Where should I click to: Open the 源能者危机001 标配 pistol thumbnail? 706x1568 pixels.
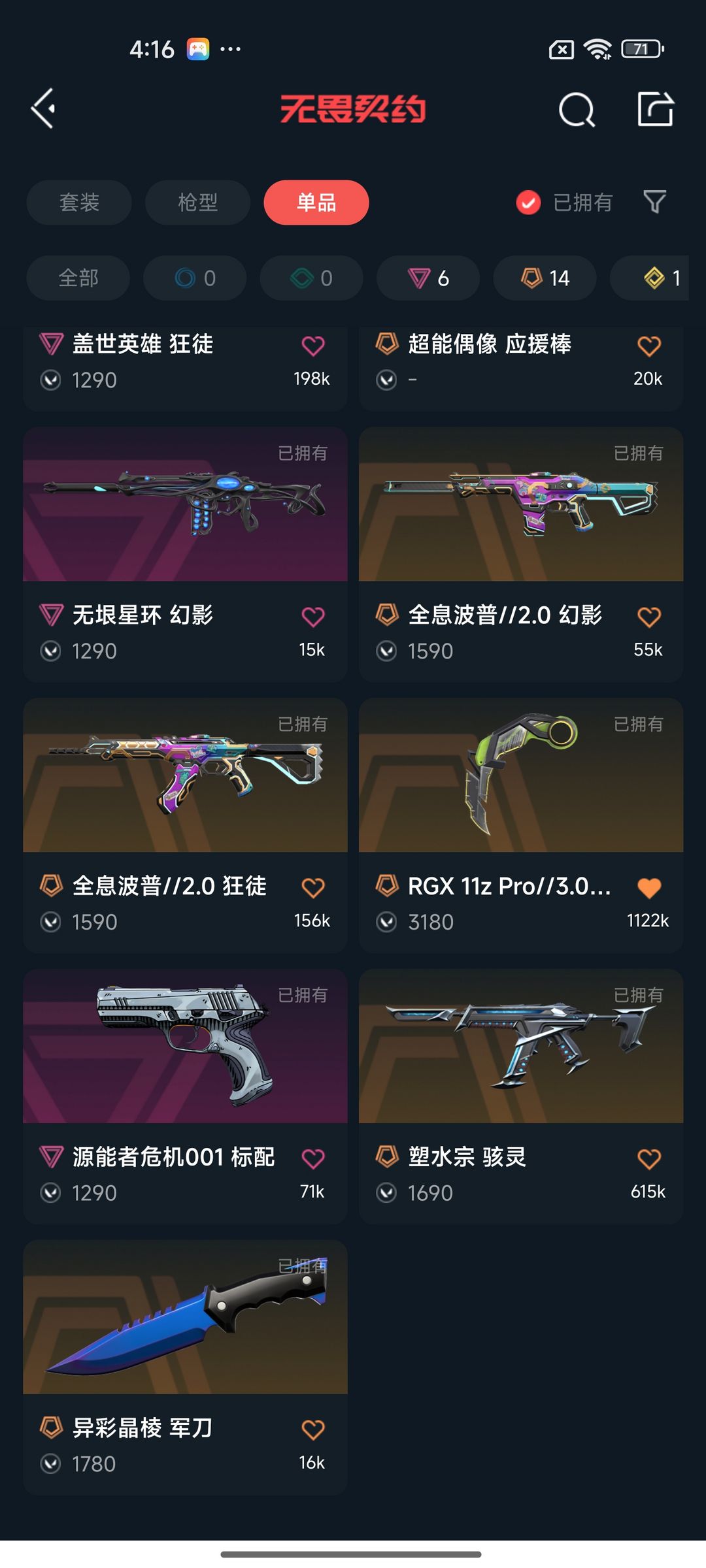point(185,1046)
